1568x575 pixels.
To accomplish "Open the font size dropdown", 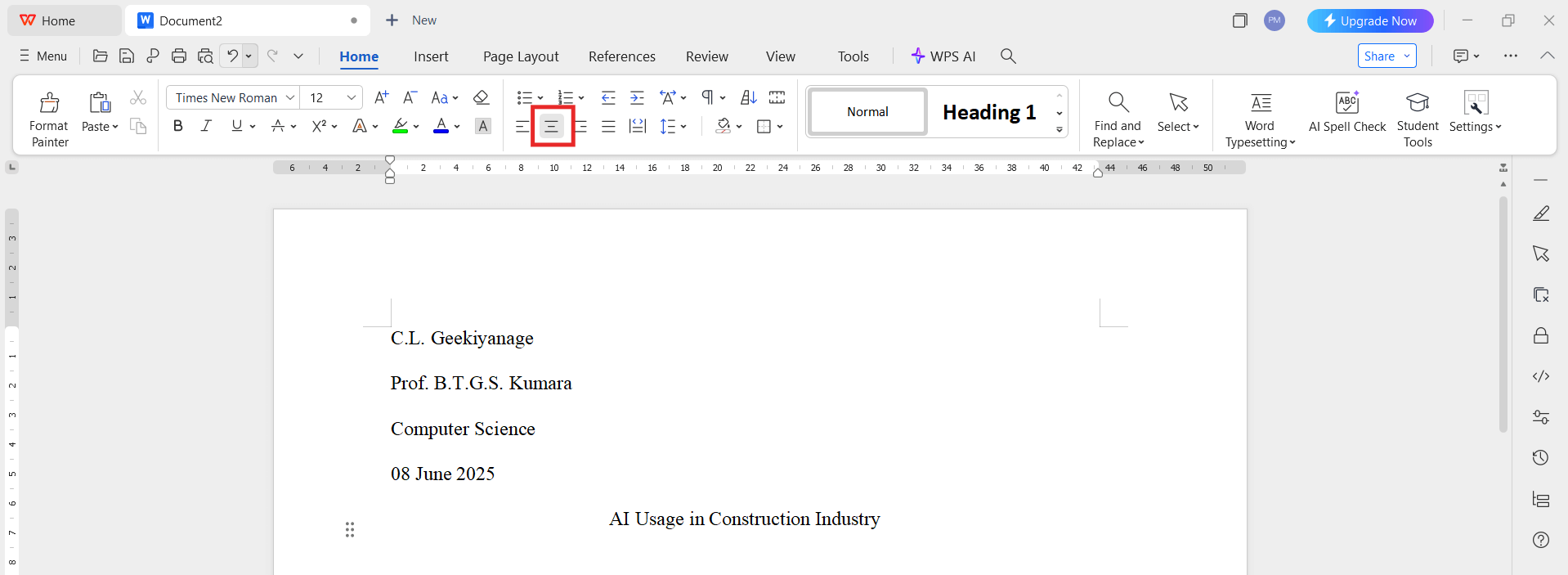I will [352, 97].
